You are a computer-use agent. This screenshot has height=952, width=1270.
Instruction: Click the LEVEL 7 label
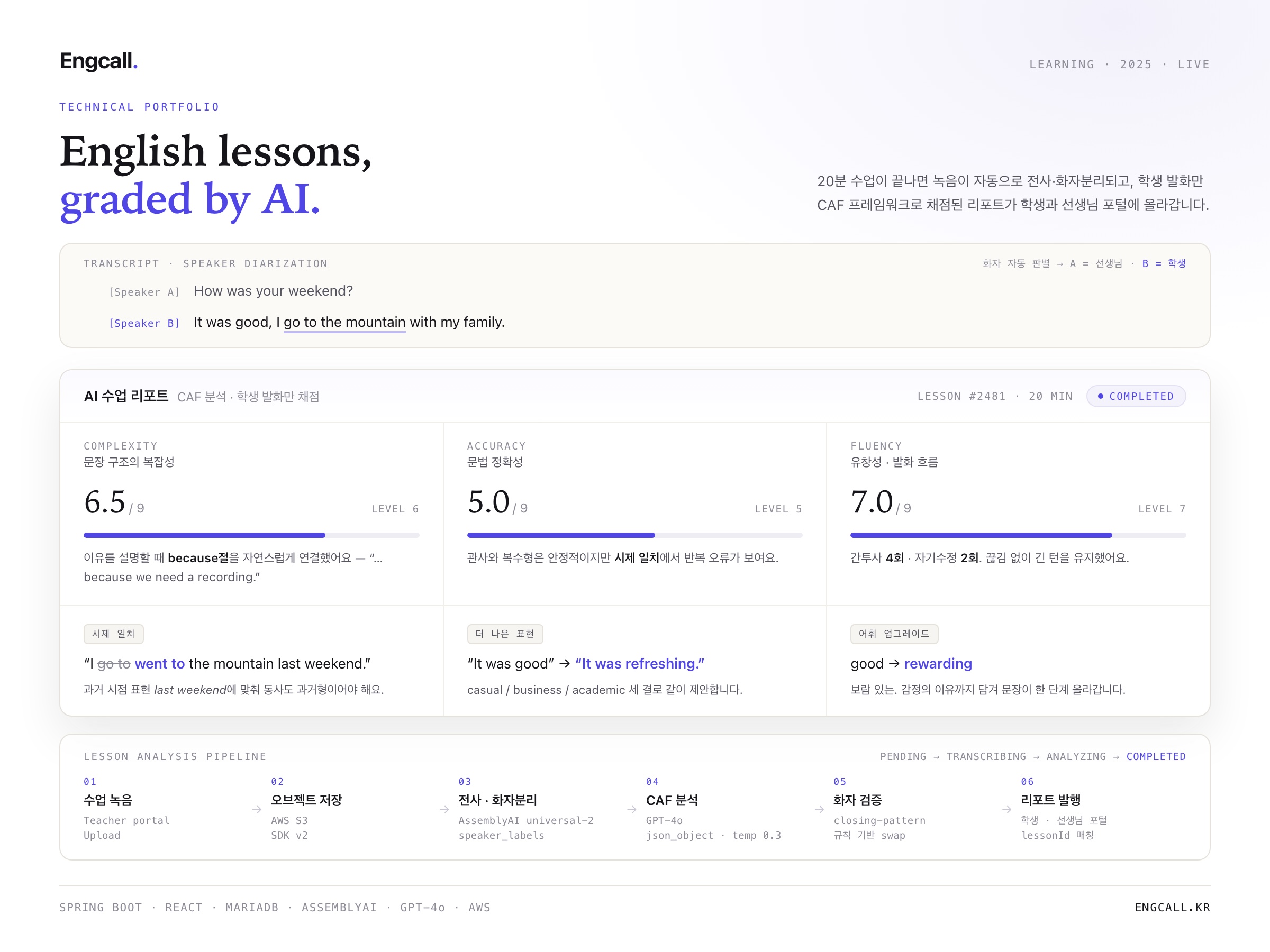[x=1162, y=509]
